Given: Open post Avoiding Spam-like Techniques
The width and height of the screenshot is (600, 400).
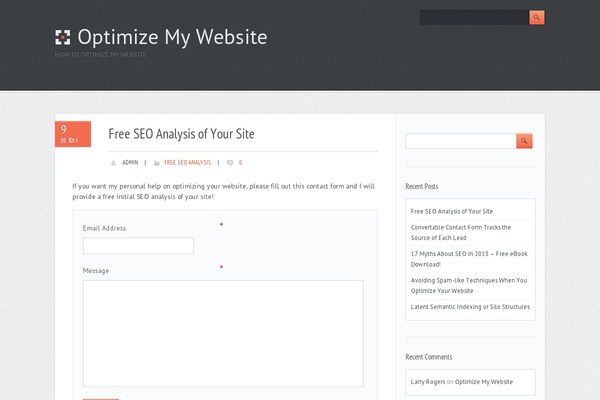Looking at the screenshot, I should 469,285.
